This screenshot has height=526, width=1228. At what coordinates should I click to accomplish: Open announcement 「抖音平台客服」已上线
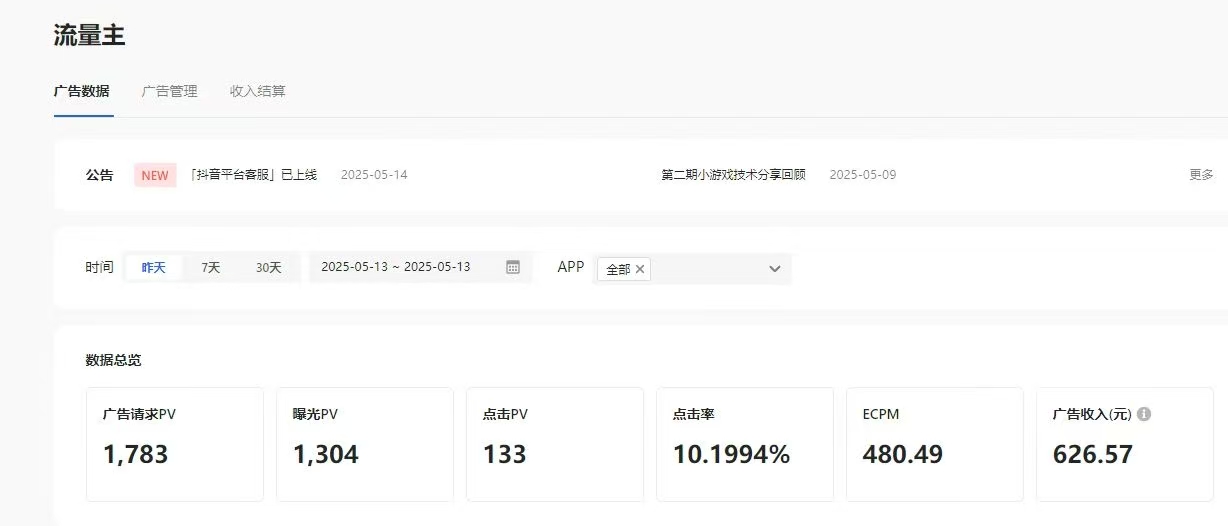(254, 175)
